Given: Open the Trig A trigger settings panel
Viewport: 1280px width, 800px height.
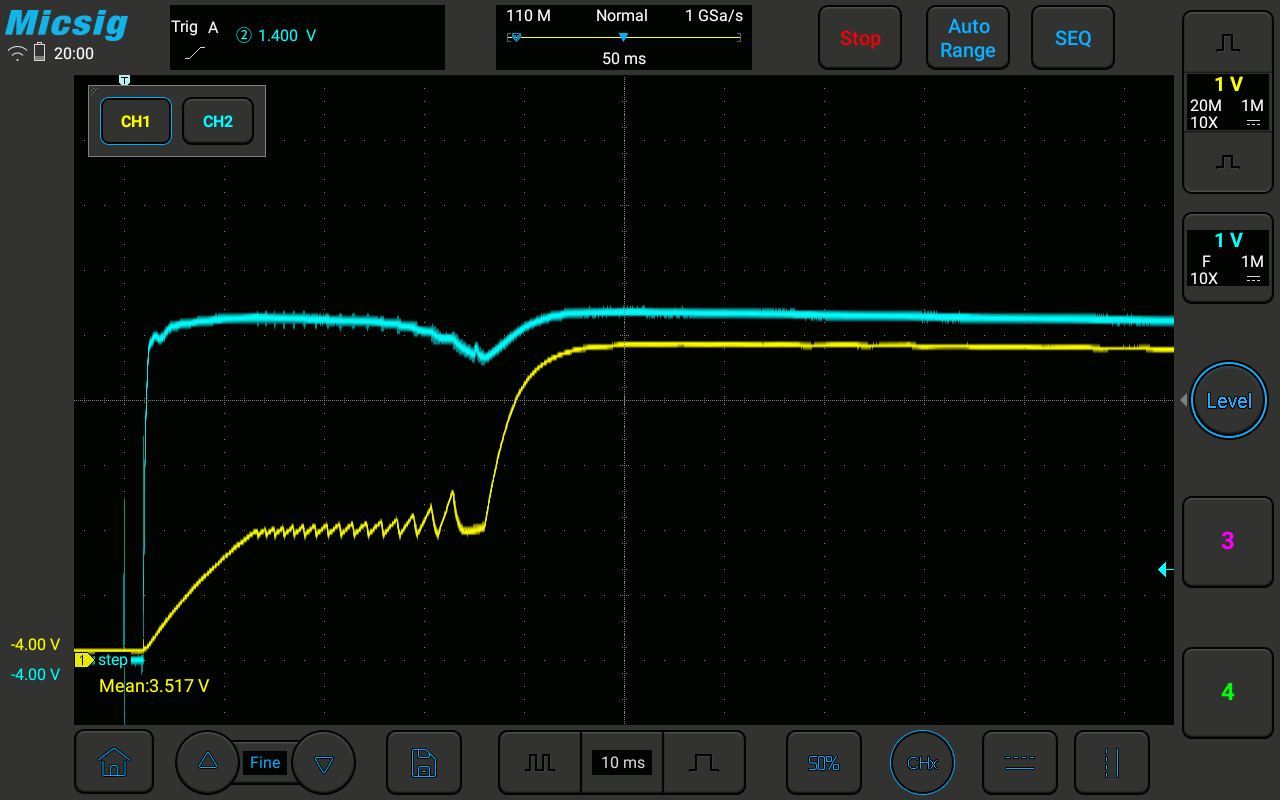Looking at the screenshot, I should tap(307, 37).
